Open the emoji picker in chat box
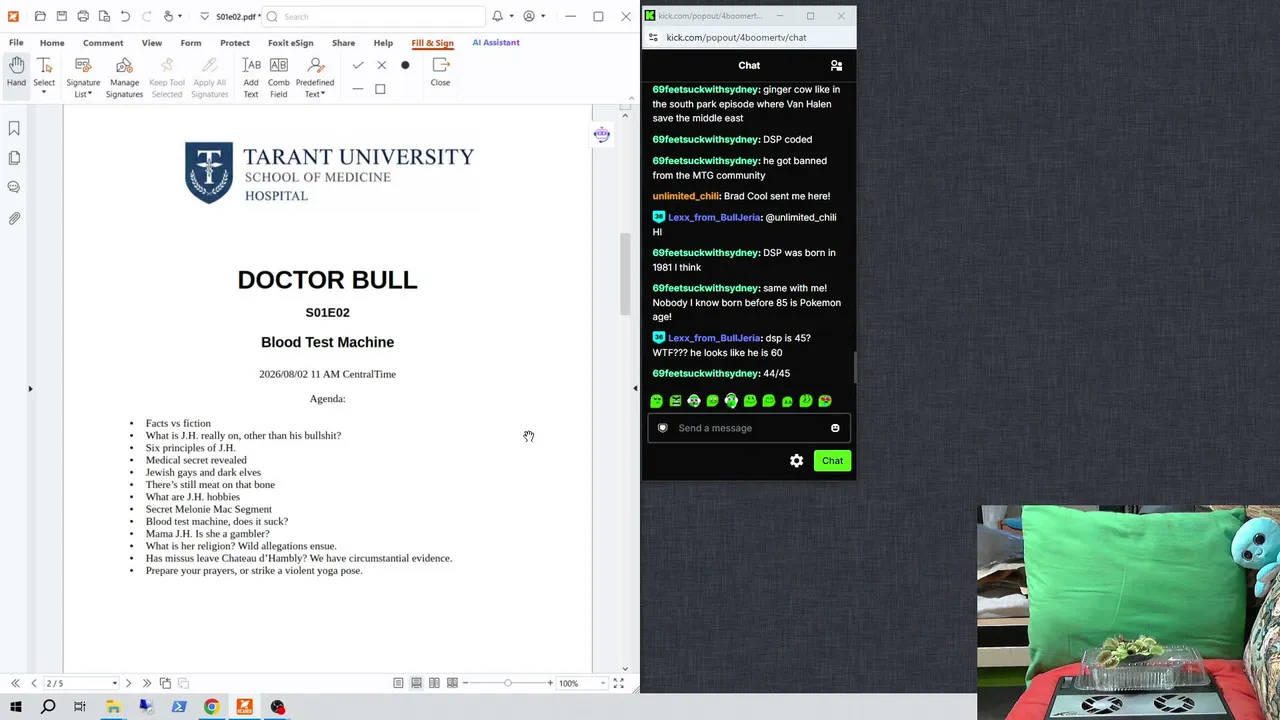Image resolution: width=1280 pixels, height=720 pixels. pos(835,428)
